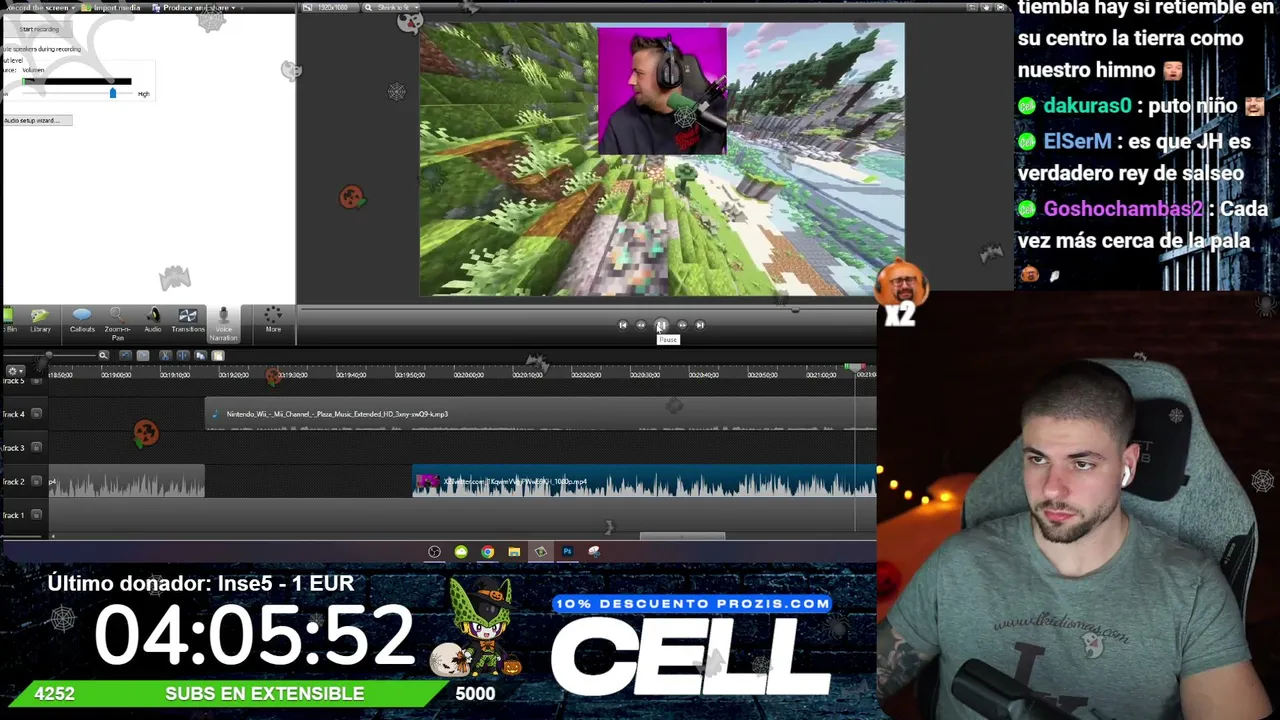The image size is (1280, 720).
Task: Toggle the speakers during recording option
Action: tap(42, 49)
